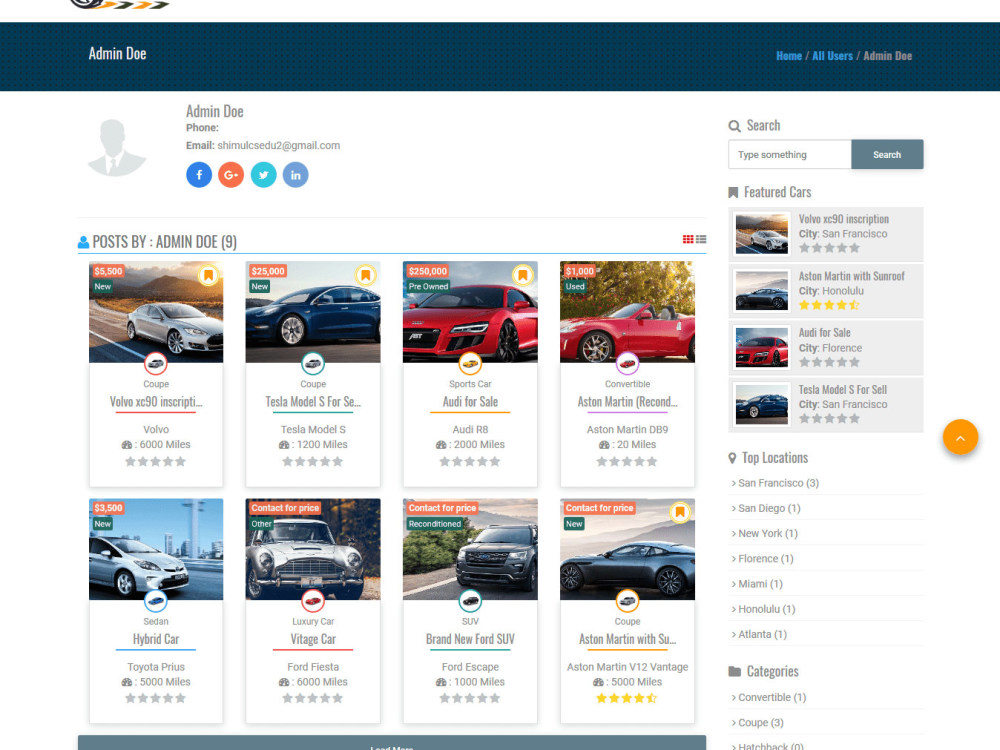The width and height of the screenshot is (1000, 750).
Task: Click the $250,000 price tag
Action: point(427,271)
